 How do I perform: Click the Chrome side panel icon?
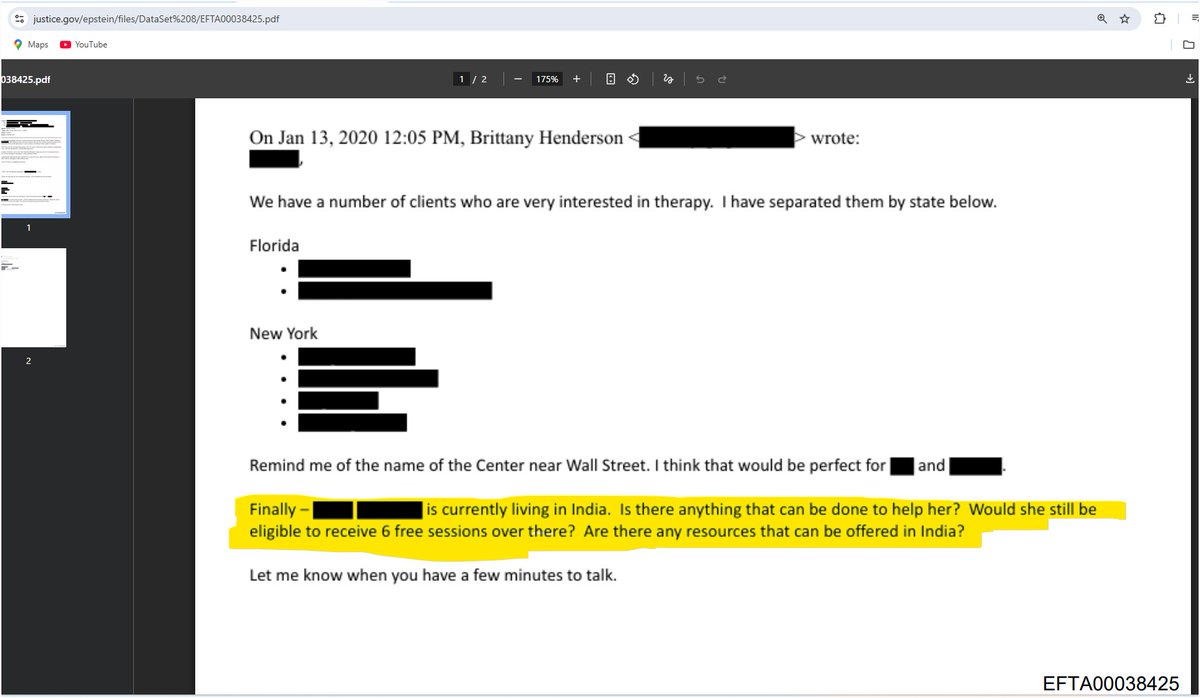[1194, 18]
